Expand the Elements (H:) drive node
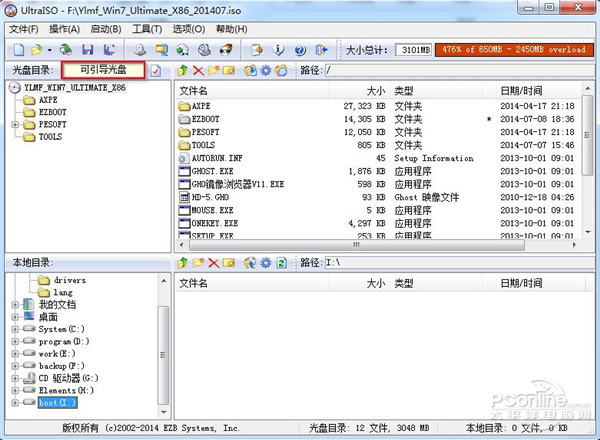Image resolution: width=600 pixels, height=440 pixels. click(14, 390)
